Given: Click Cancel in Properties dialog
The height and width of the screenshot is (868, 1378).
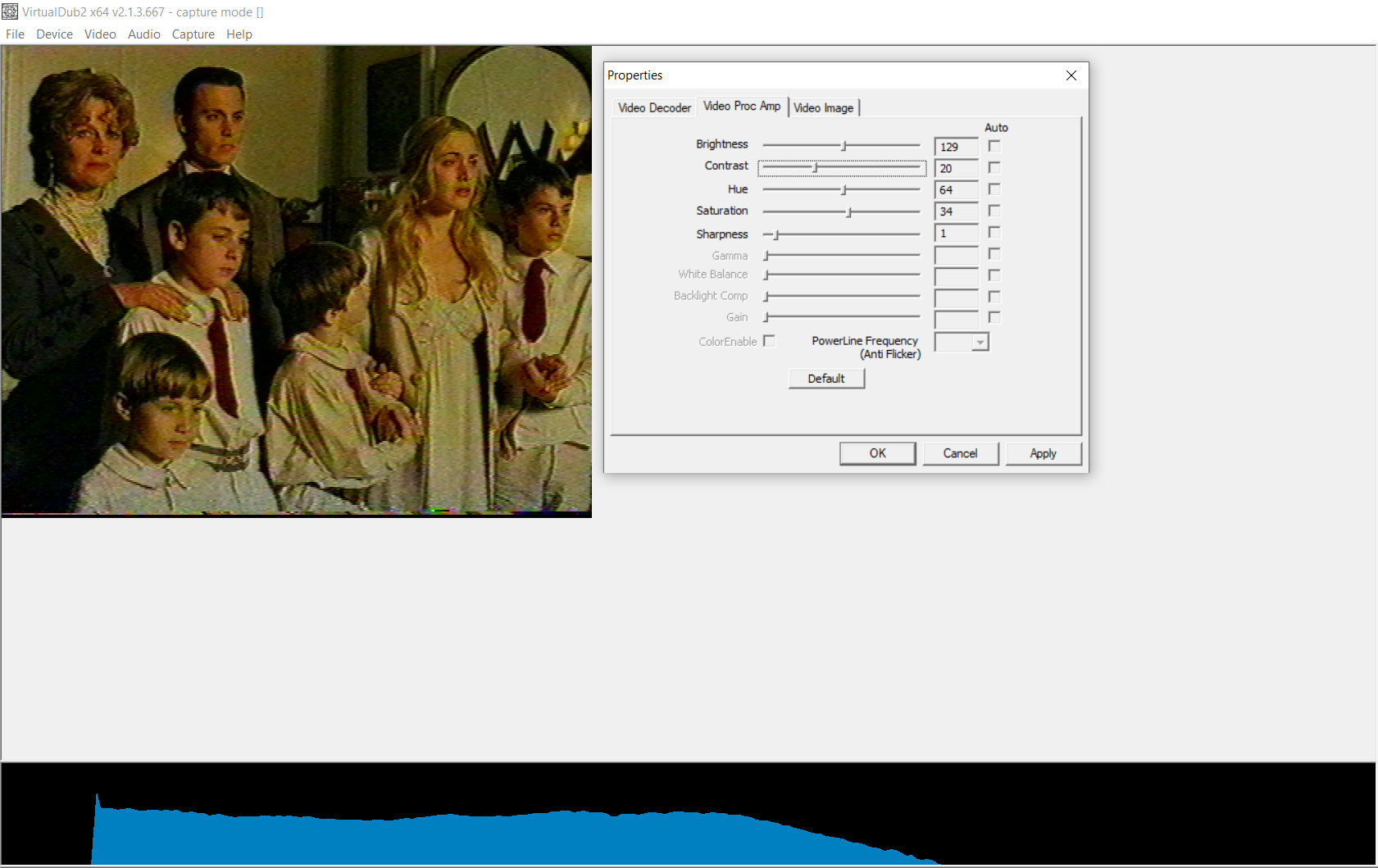Looking at the screenshot, I should (961, 453).
